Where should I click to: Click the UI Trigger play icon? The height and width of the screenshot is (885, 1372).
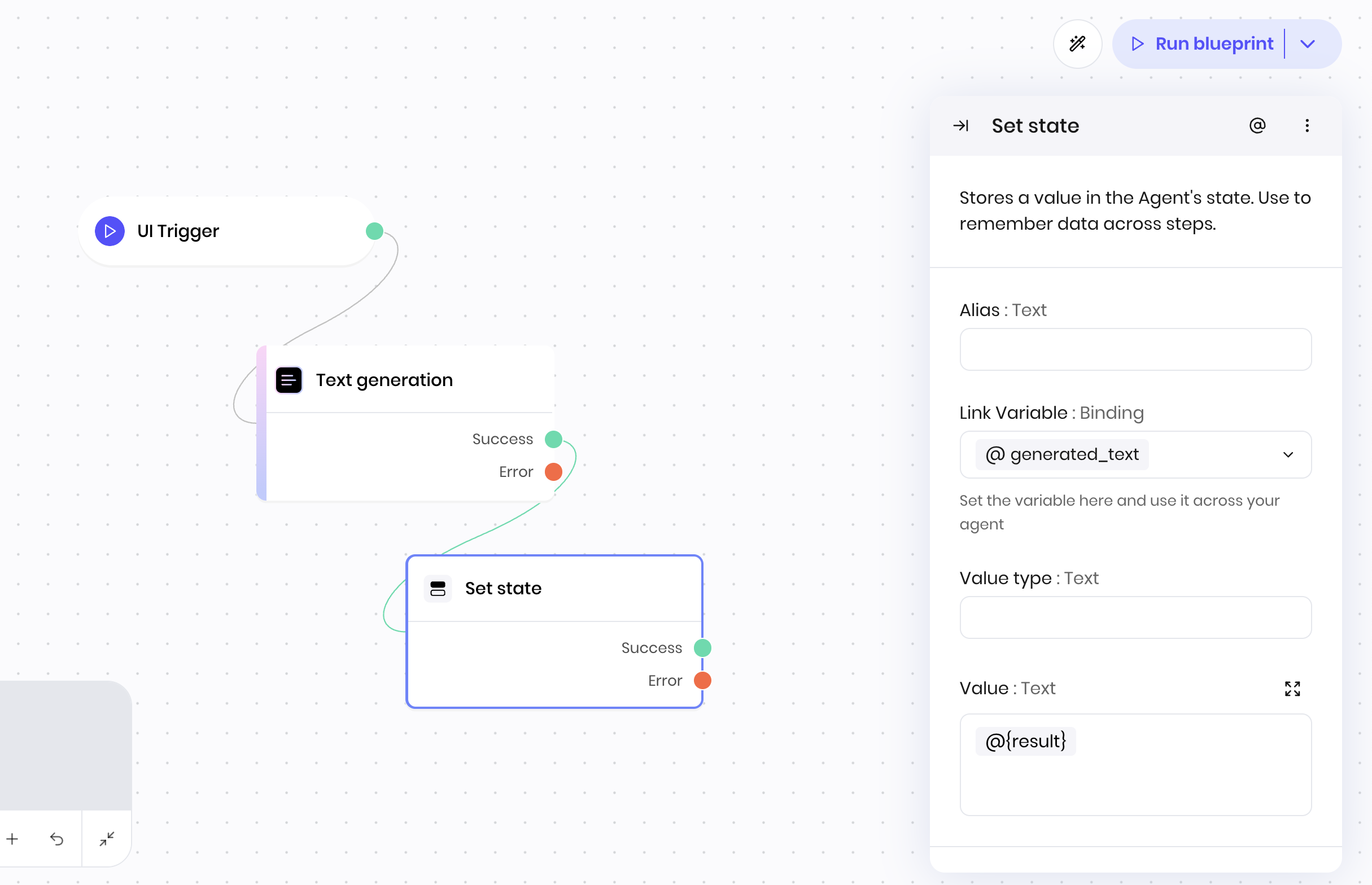pos(110,231)
